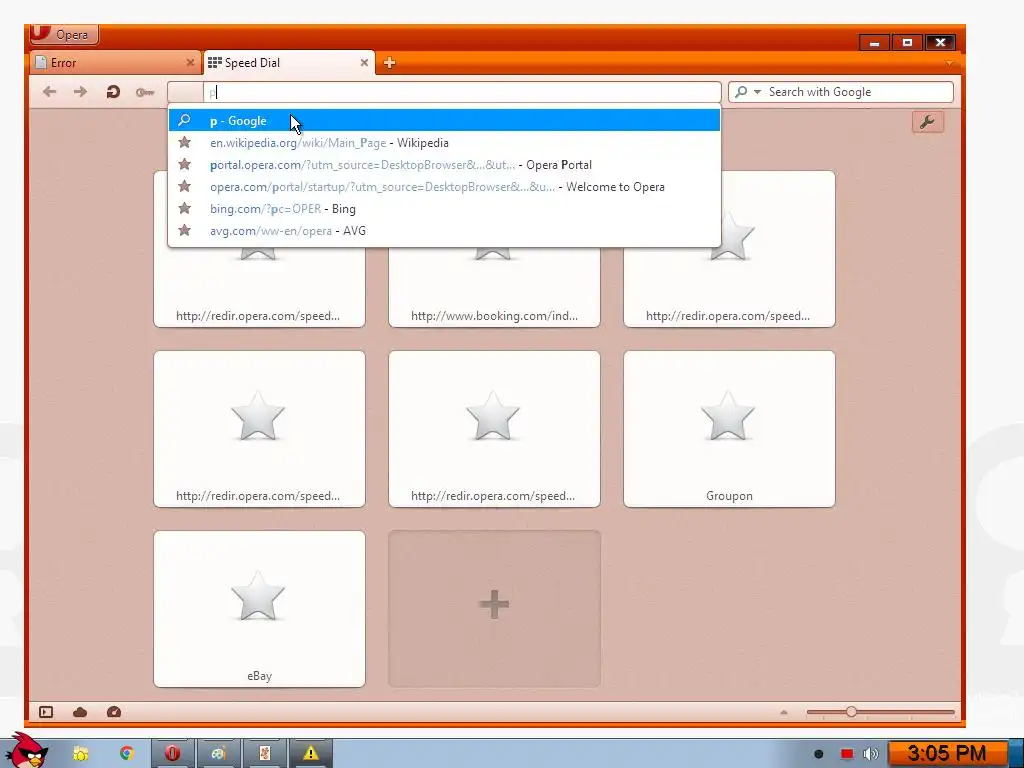The image size is (1024, 768).
Task: Click the volume speaker tray icon
Action: pyautogui.click(x=871, y=754)
